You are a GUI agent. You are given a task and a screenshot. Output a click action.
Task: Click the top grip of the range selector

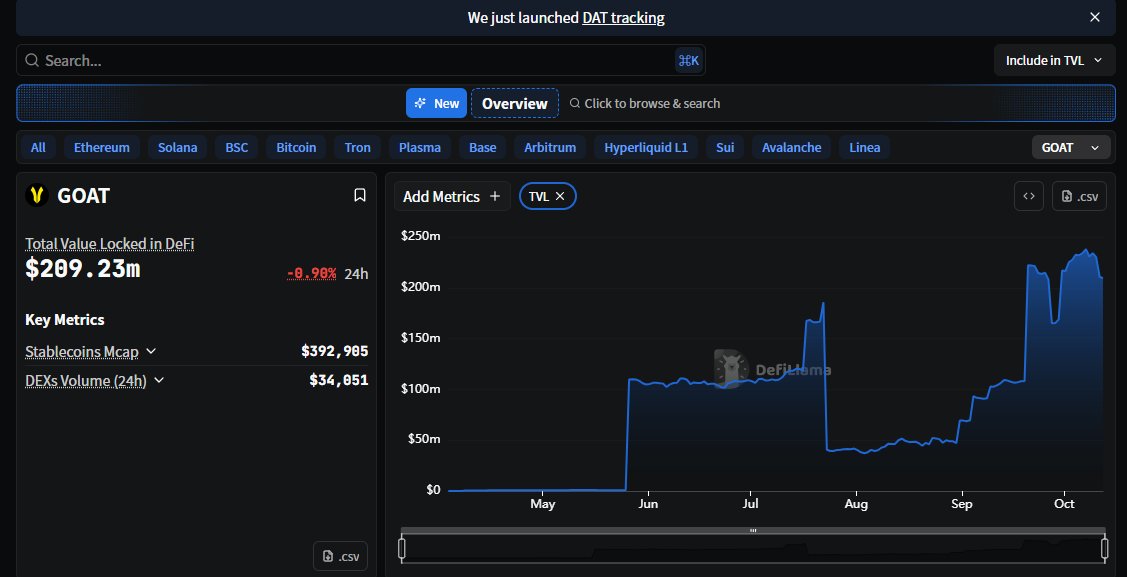point(753,530)
